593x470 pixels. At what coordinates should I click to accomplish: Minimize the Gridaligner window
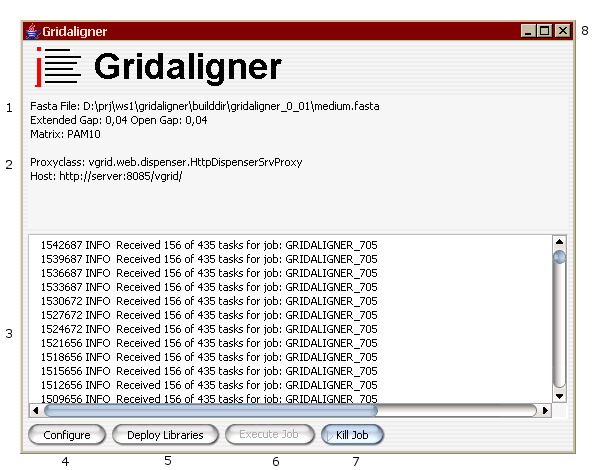[x=529, y=31]
